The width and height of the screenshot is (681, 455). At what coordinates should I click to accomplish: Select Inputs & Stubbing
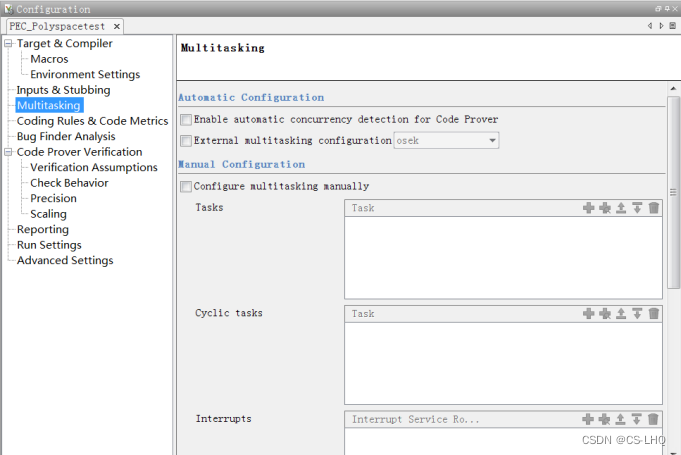(63, 90)
